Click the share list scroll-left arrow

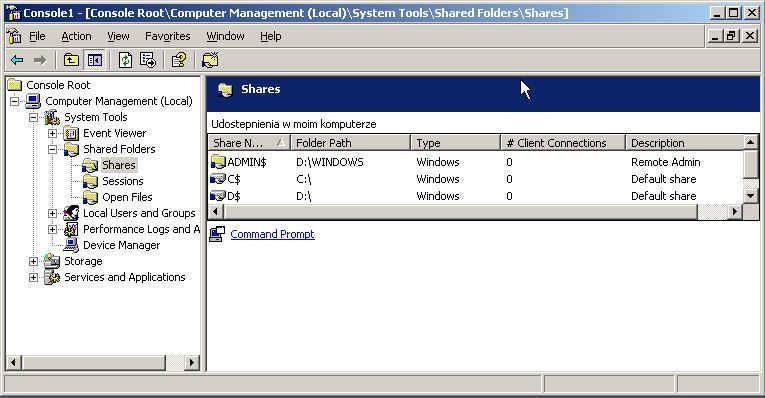[216, 212]
